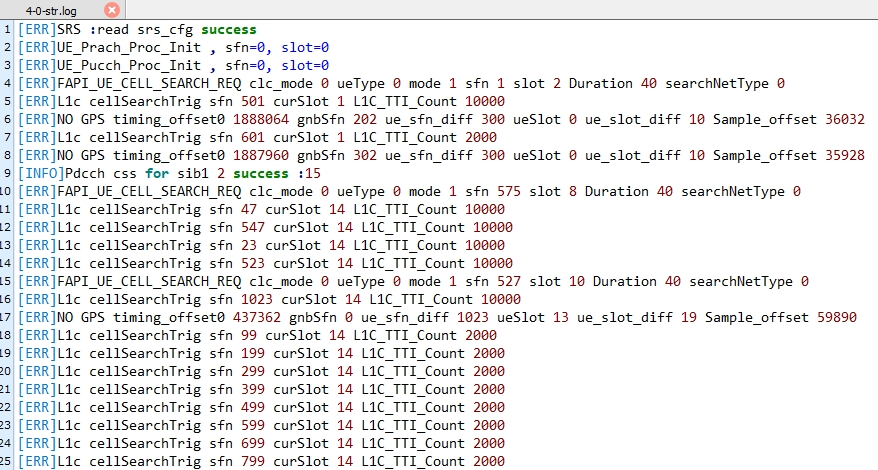Close the 4-0-str.log tab
The image size is (878, 470).
pyautogui.click(x=112, y=10)
